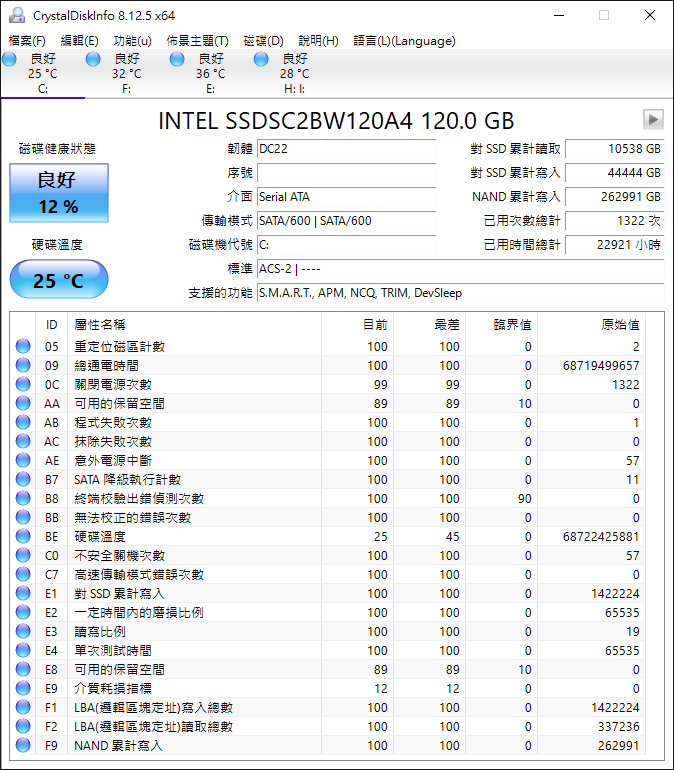Select the 重定位磁區計數 attribute row
The height and width of the screenshot is (770, 674).
328,346
